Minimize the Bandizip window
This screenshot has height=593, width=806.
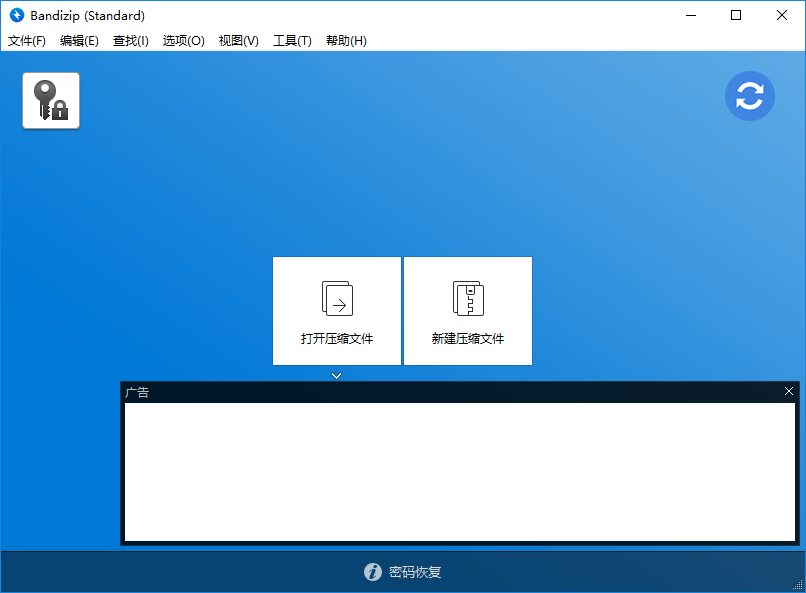[690, 15]
